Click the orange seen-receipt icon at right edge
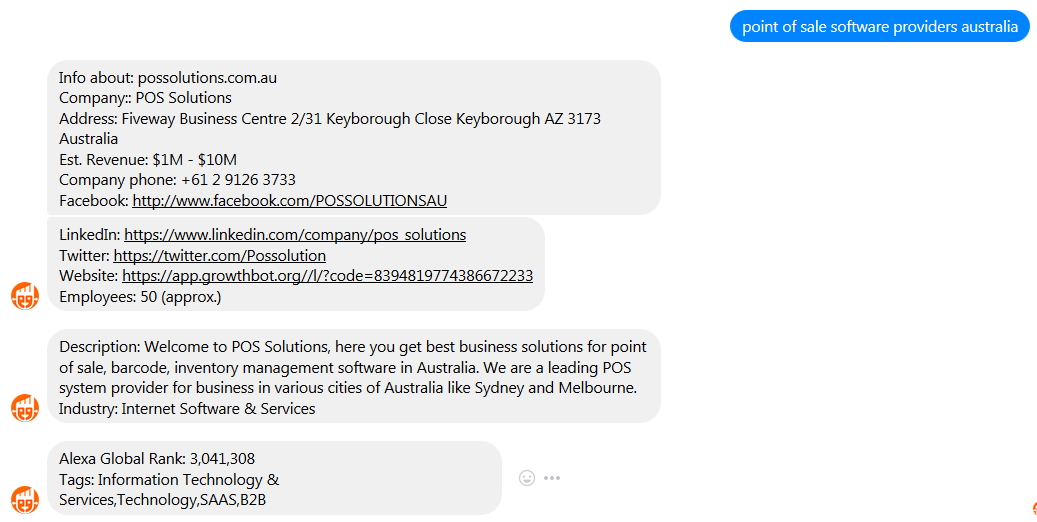 [1034, 508]
